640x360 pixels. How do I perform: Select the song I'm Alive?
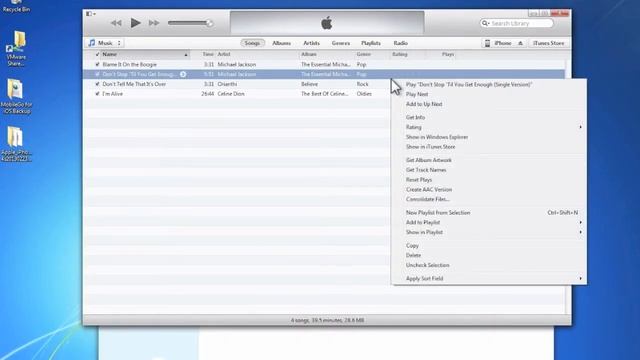tap(113, 94)
